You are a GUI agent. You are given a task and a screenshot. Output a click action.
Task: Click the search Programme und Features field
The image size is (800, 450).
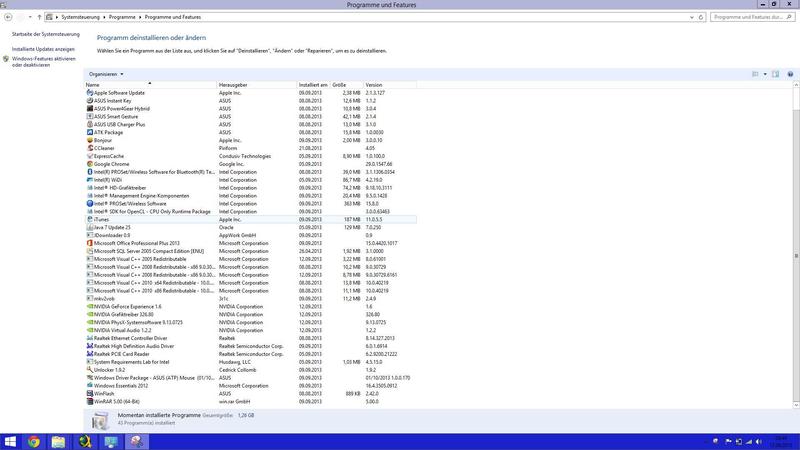pyautogui.click(x=752, y=17)
